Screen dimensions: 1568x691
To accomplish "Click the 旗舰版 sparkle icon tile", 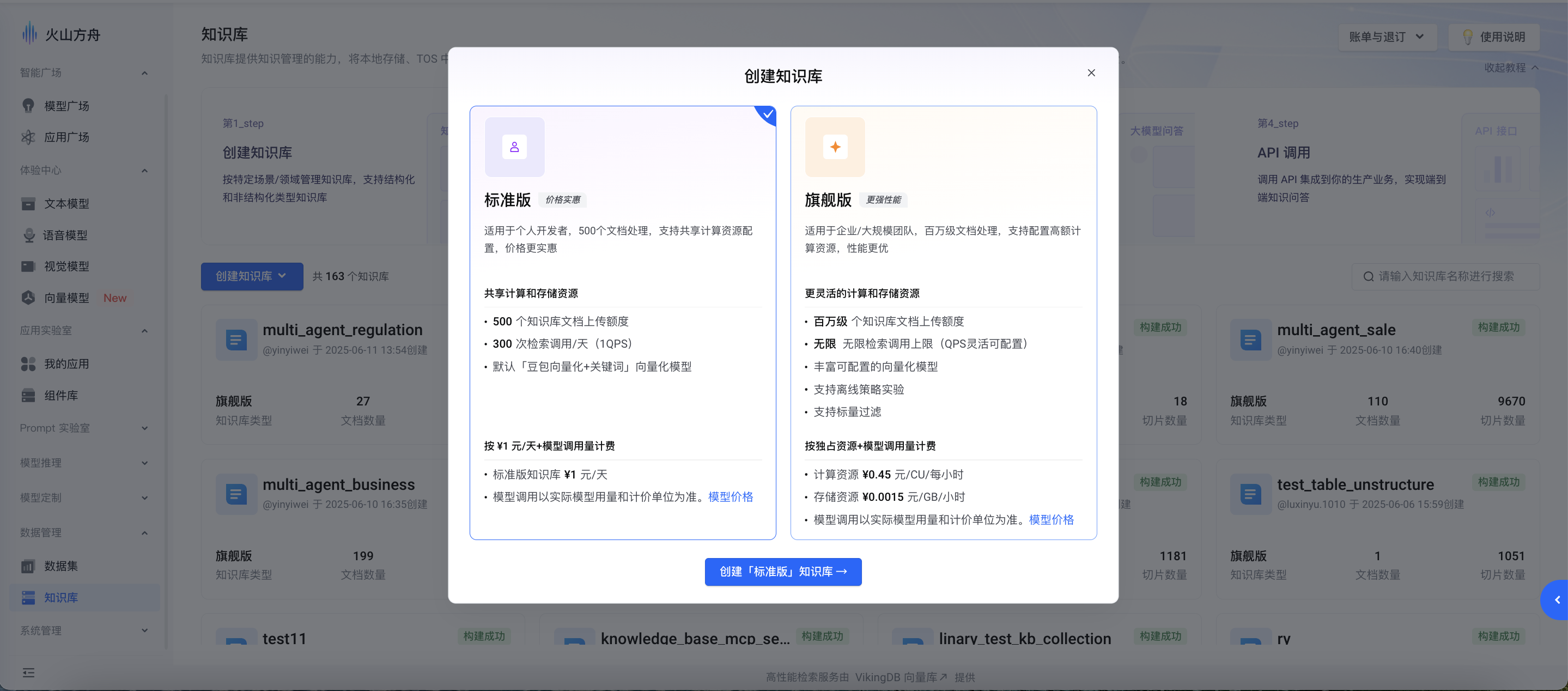I will [835, 147].
